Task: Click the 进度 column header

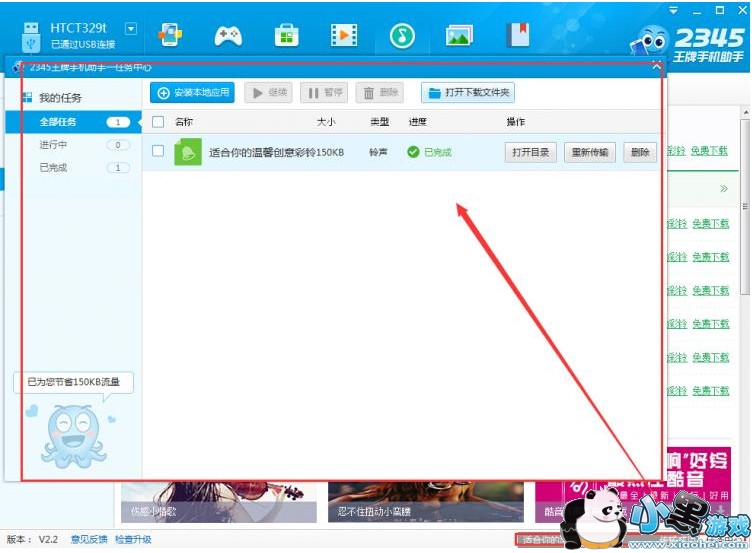Action: click(x=417, y=122)
